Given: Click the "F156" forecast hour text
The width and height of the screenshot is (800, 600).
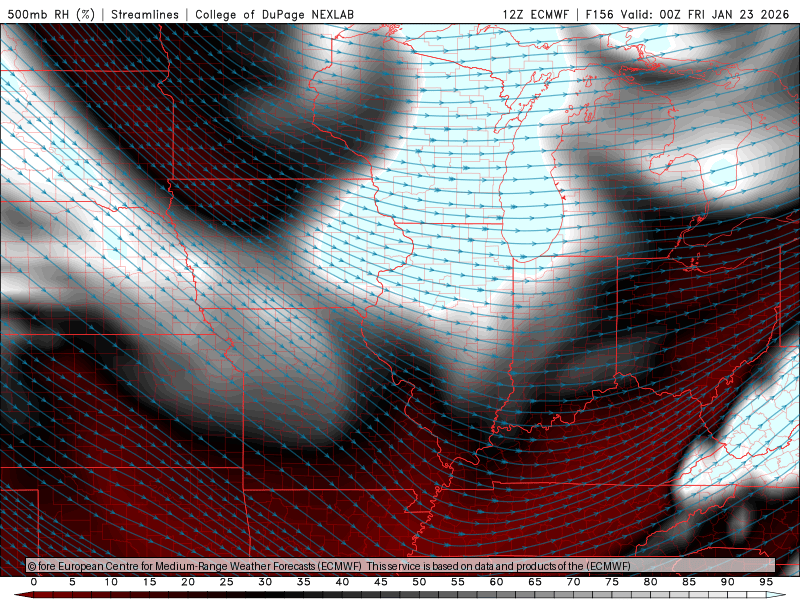Looking at the screenshot, I should click(x=599, y=14).
